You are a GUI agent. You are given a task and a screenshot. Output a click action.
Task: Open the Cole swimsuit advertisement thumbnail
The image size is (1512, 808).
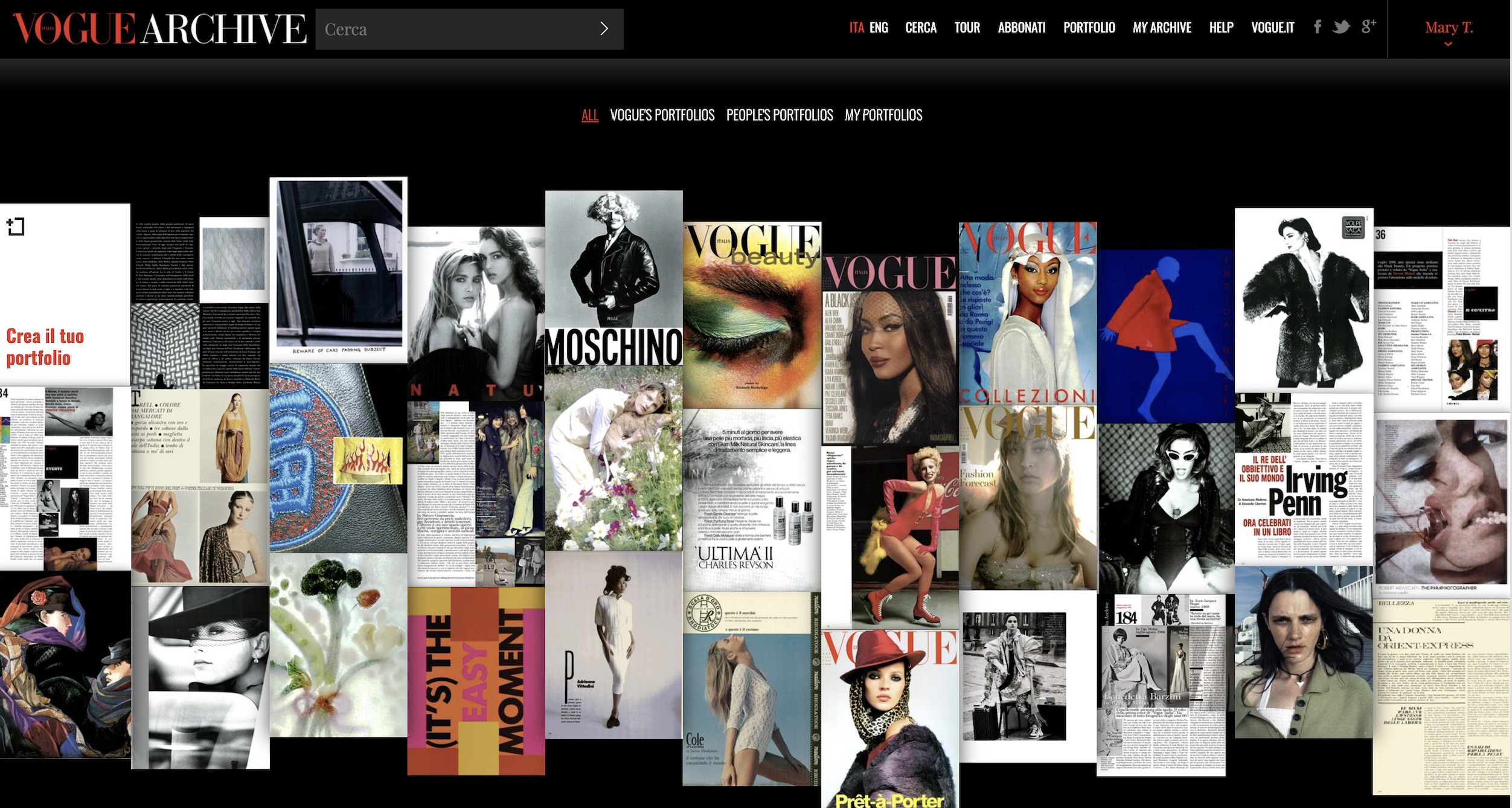tap(752, 689)
